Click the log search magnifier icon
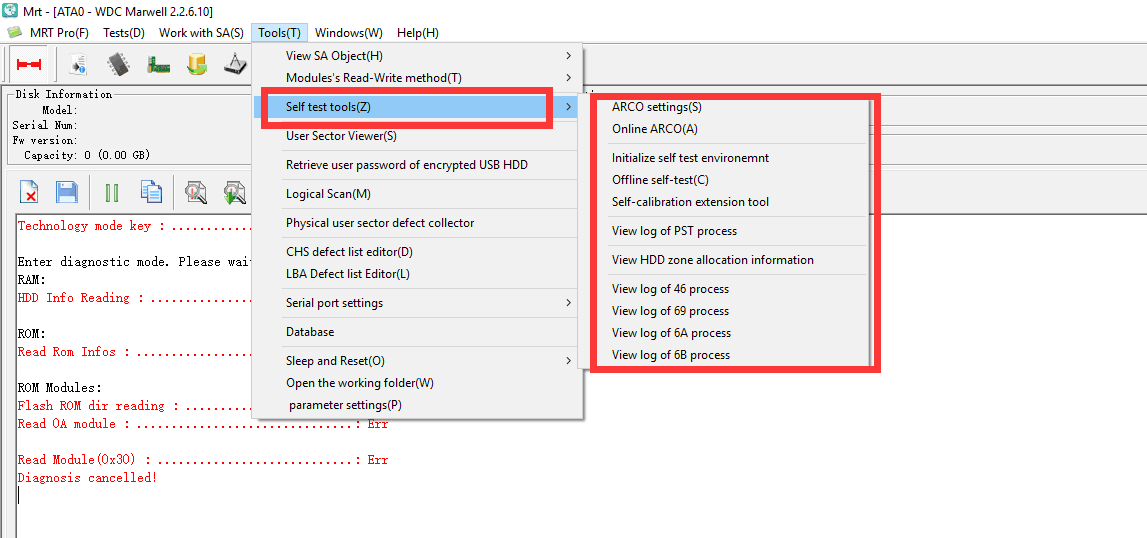 tap(195, 193)
